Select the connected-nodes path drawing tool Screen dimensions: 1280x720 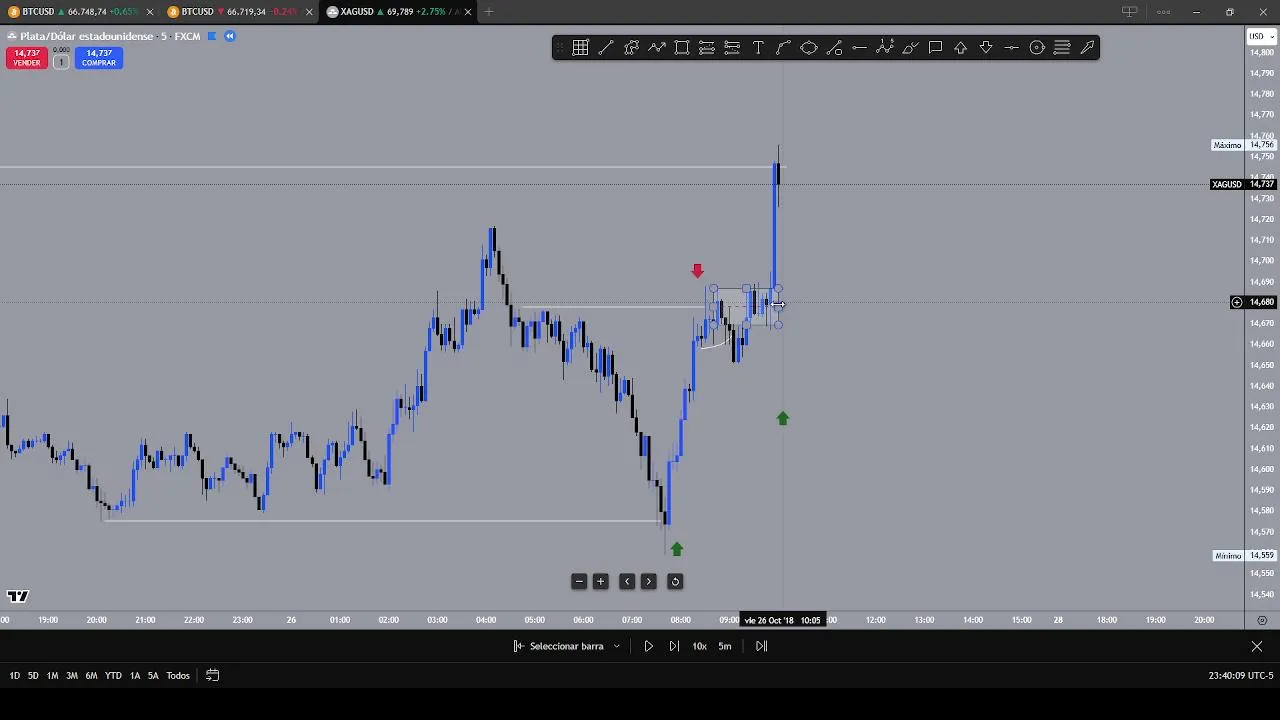(x=631, y=48)
